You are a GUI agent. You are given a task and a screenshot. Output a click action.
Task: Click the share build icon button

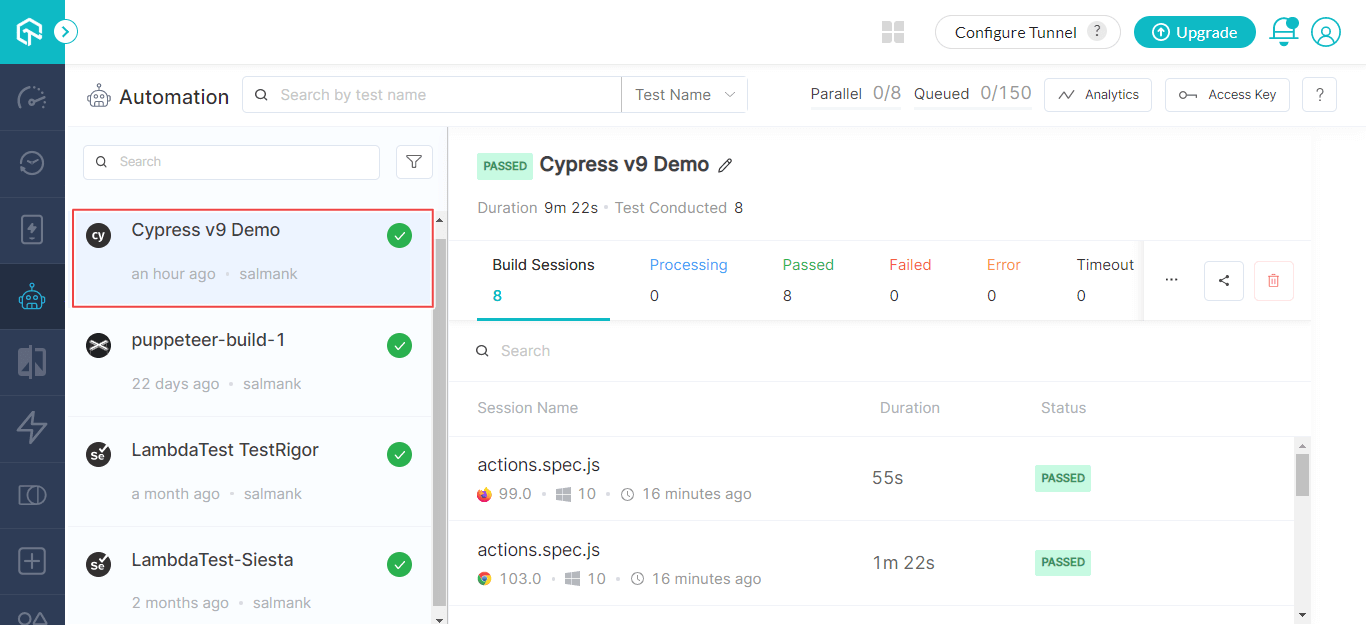(1224, 281)
